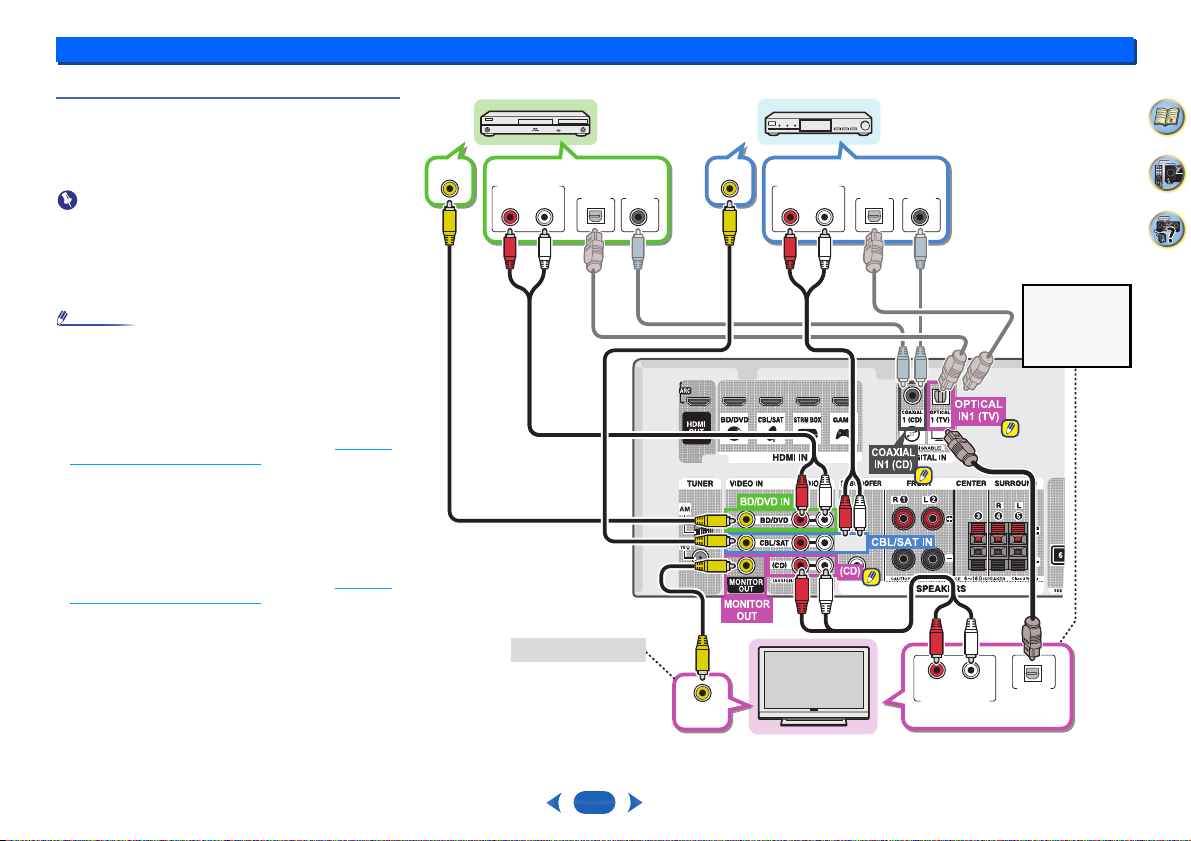The image size is (1191, 841).
Task: Click the green BD/DVD IN label
Action: (765, 501)
